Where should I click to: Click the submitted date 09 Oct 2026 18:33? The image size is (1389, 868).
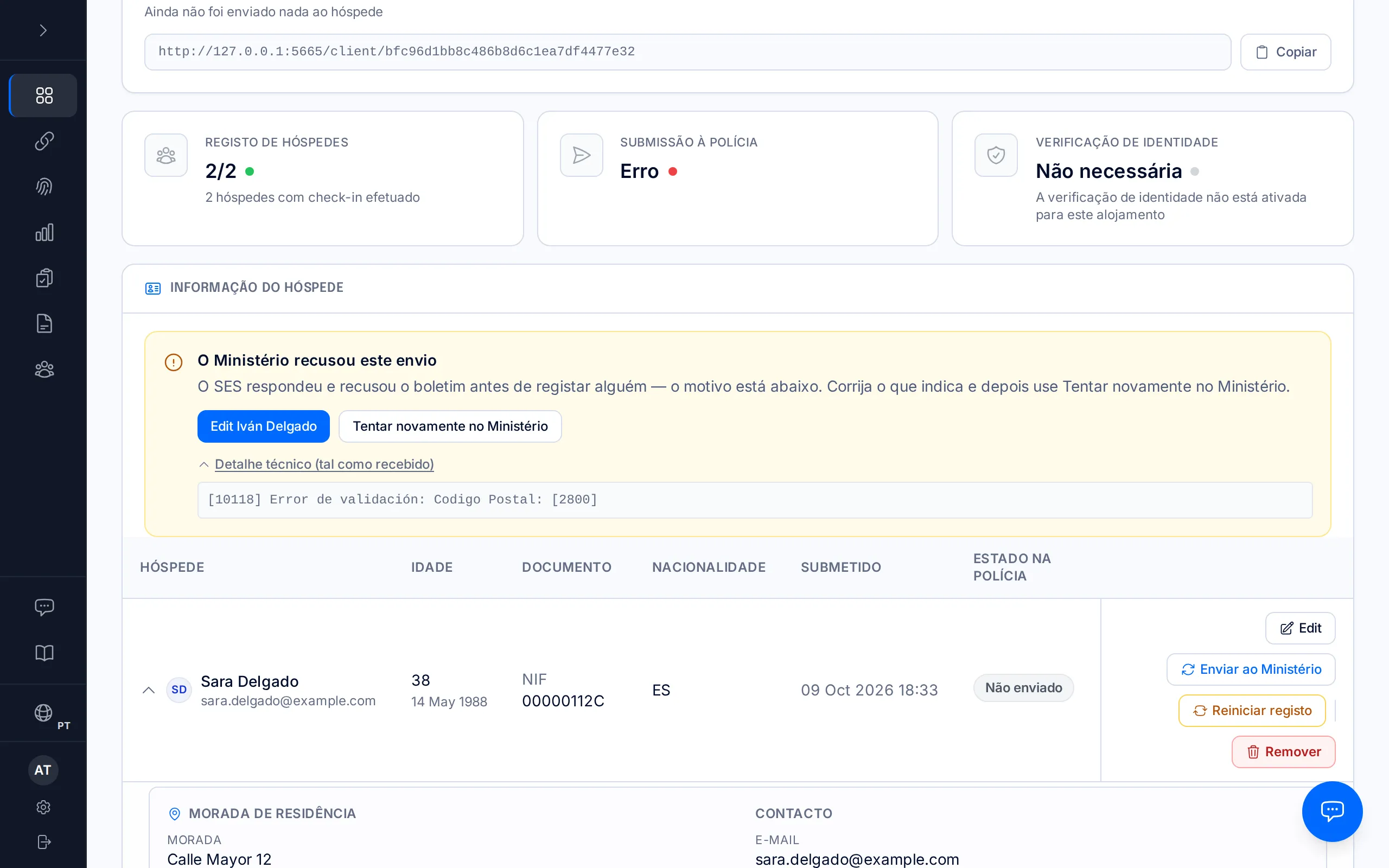tap(869, 690)
